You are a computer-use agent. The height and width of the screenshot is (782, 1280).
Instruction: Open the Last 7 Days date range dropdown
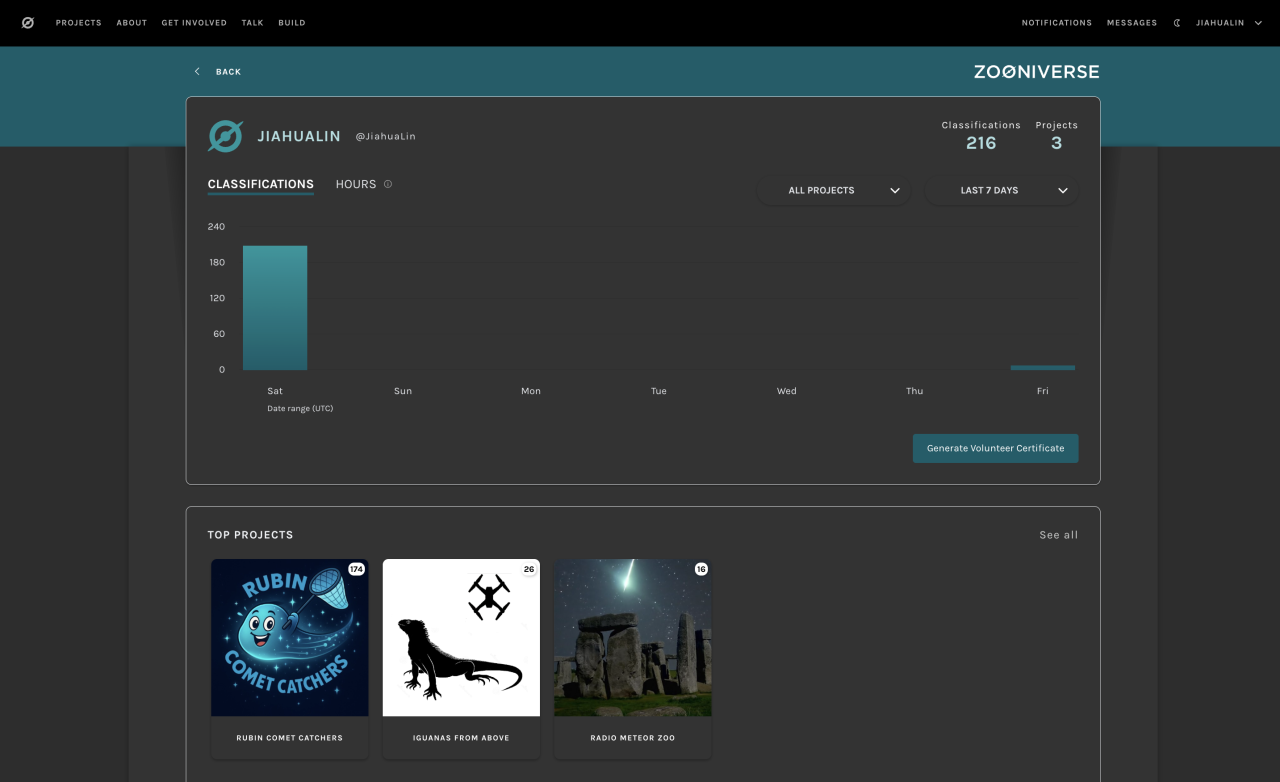(x=1001, y=190)
